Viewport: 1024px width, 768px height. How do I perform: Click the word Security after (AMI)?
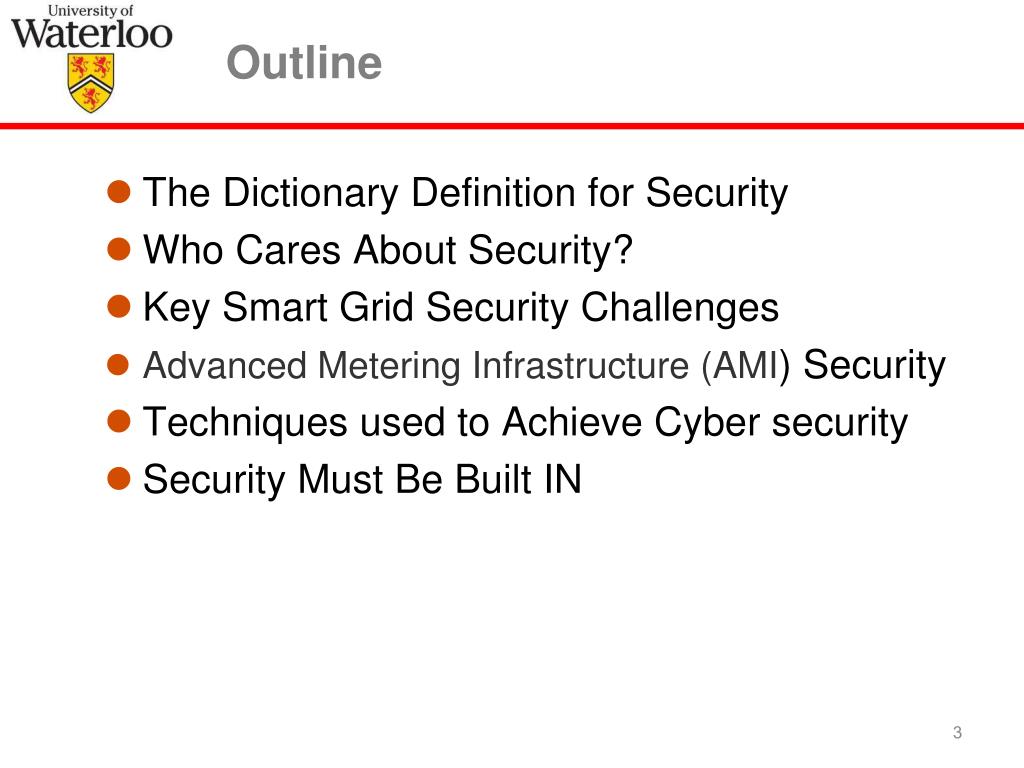point(874,365)
